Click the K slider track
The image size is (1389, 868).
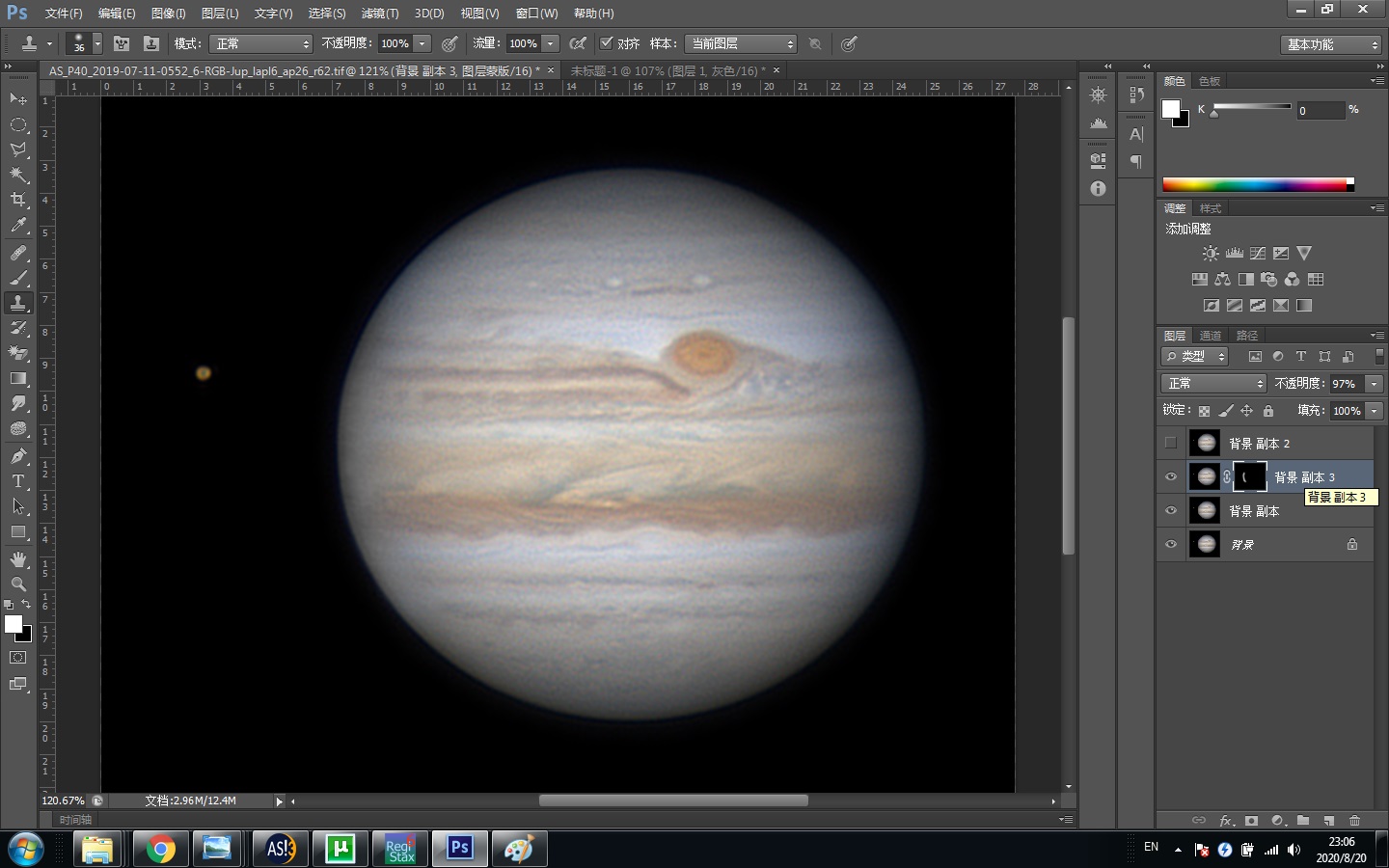(x=1252, y=106)
